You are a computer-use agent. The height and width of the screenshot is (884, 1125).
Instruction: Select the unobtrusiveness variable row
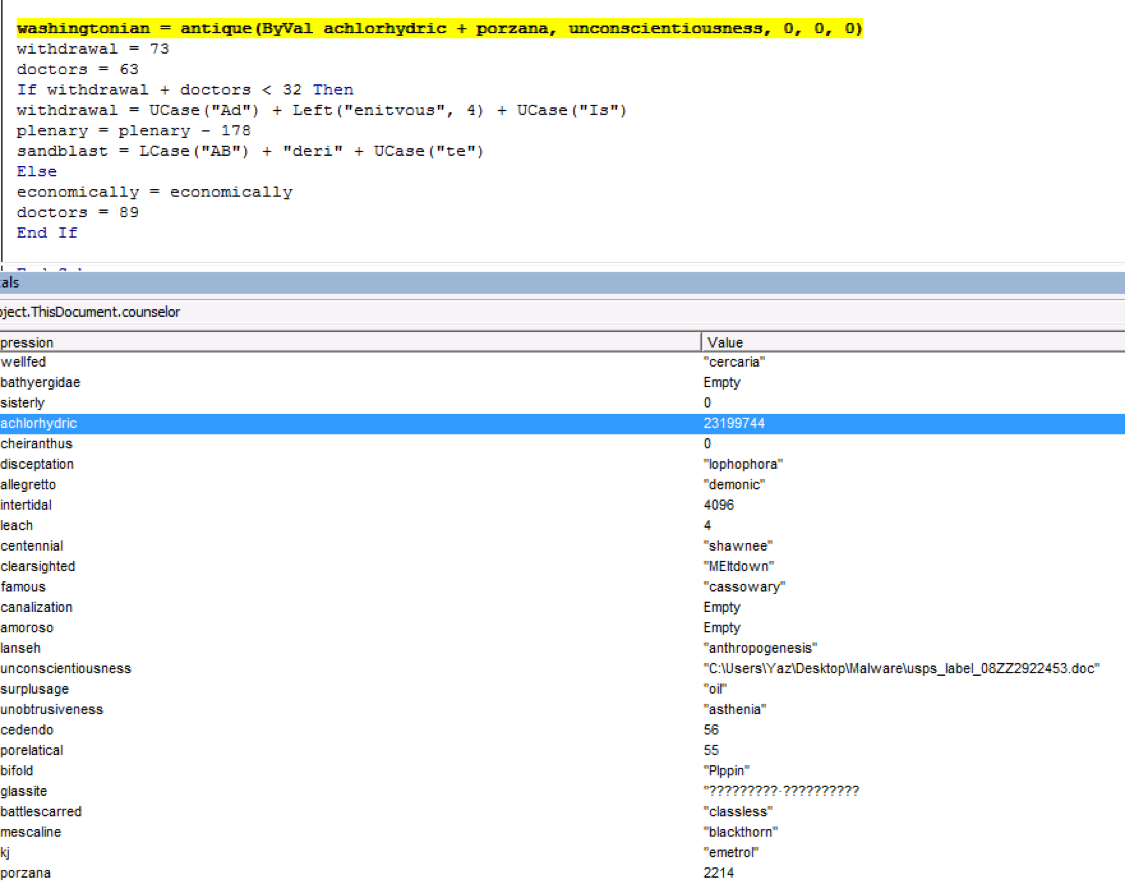point(562,710)
